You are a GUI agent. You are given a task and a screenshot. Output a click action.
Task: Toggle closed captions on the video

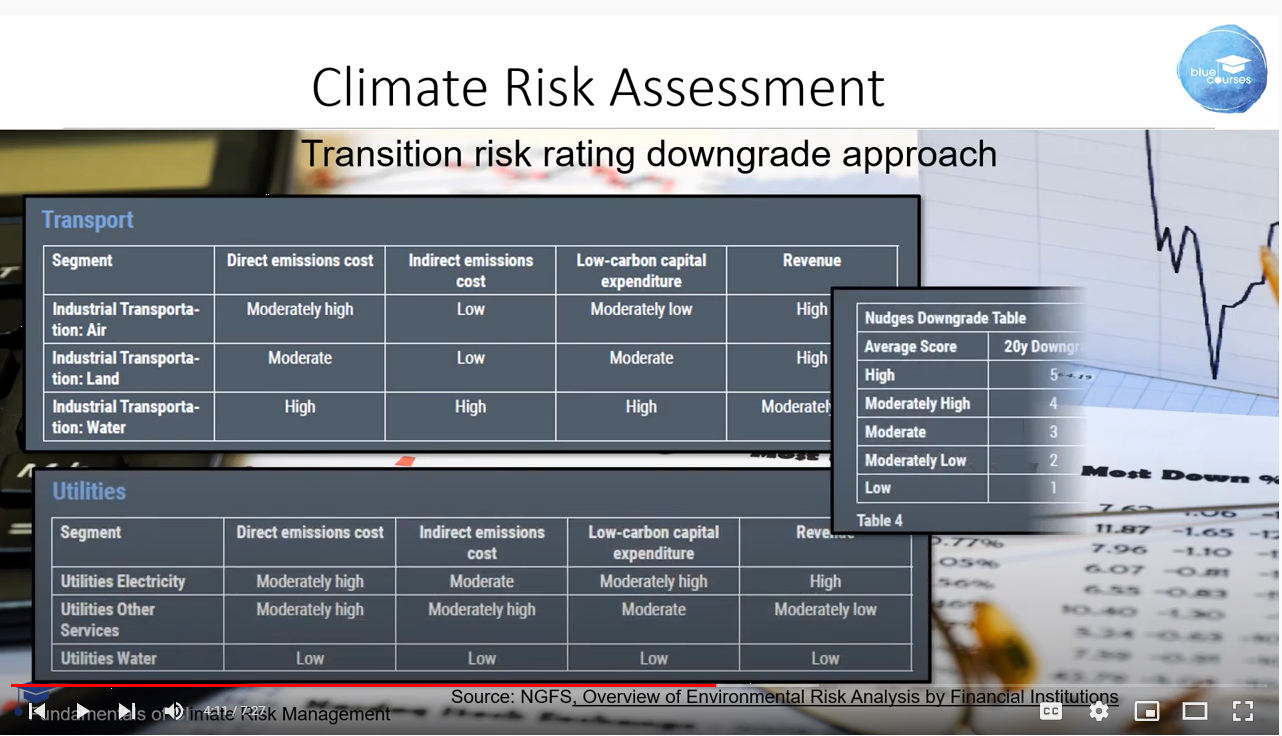coord(1051,711)
